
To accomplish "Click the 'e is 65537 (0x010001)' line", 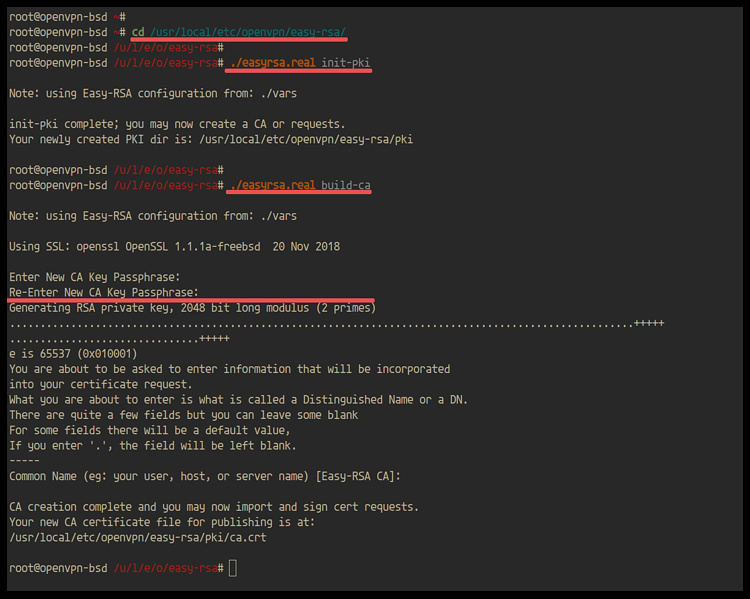I will click(x=73, y=353).
